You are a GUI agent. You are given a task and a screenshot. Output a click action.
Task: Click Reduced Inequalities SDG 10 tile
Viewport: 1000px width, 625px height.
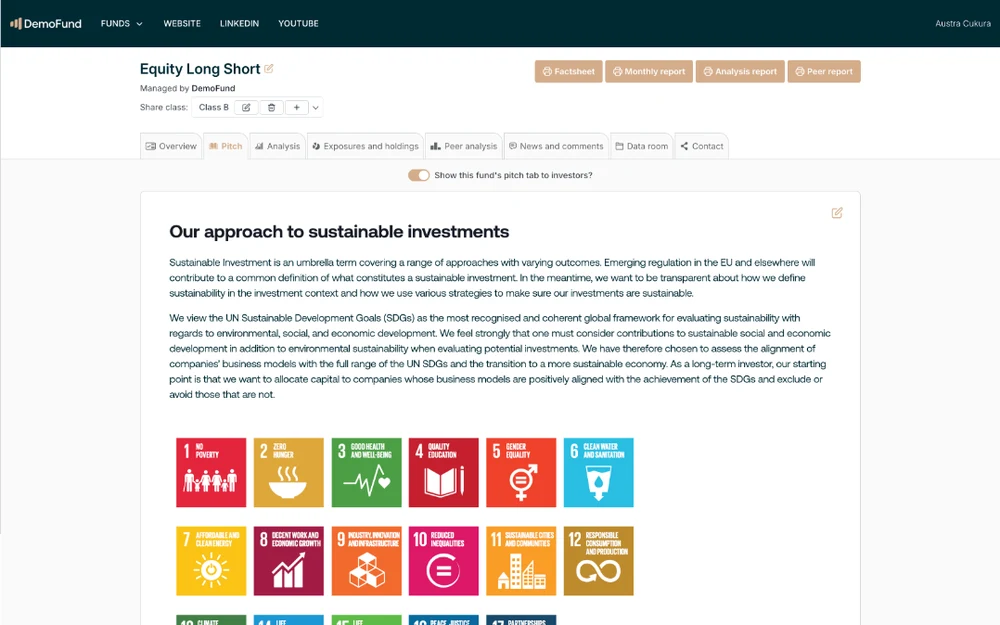point(443,561)
